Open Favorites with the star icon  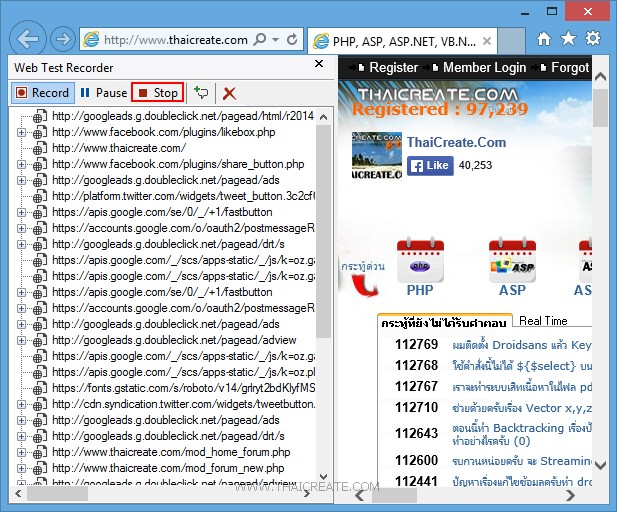568,39
